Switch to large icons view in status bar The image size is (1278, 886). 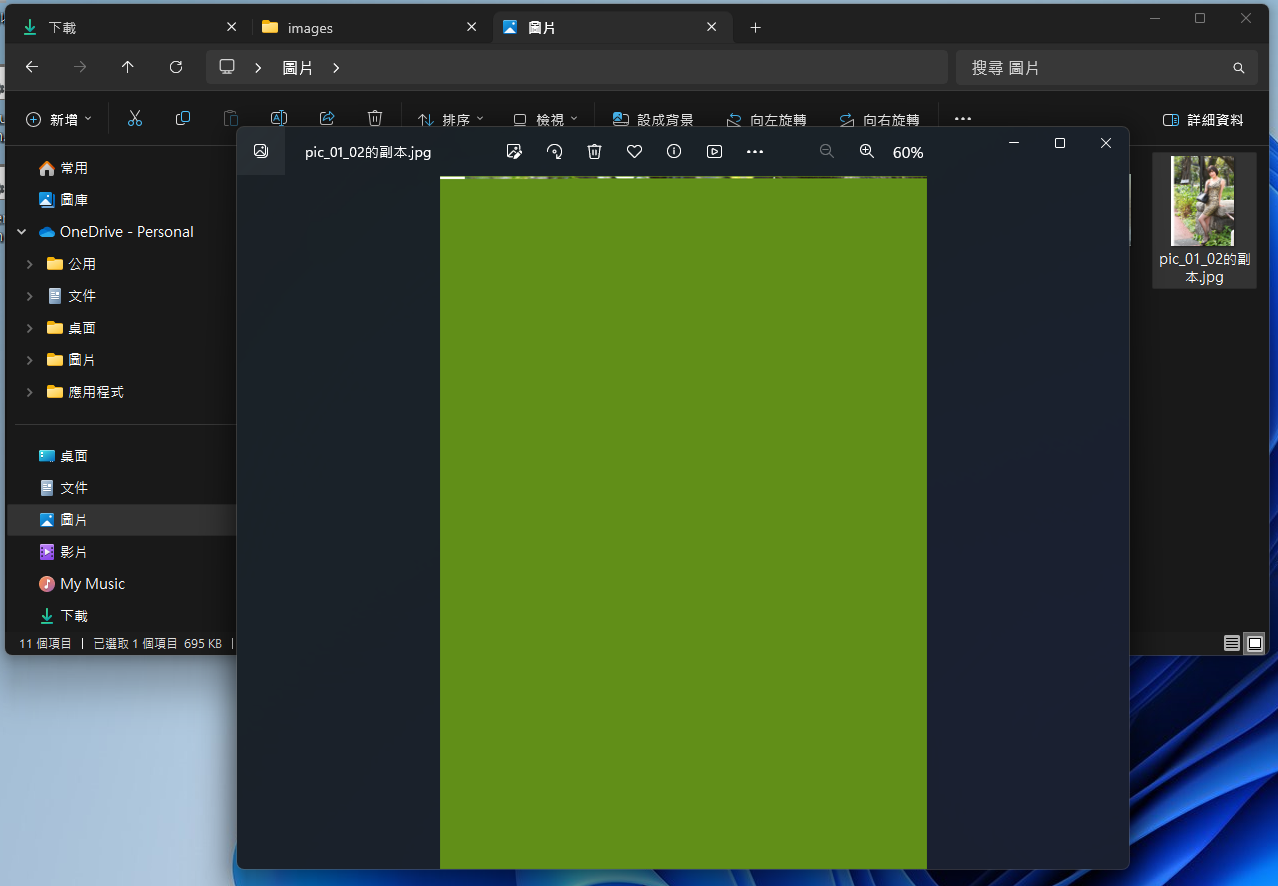[x=1255, y=643]
